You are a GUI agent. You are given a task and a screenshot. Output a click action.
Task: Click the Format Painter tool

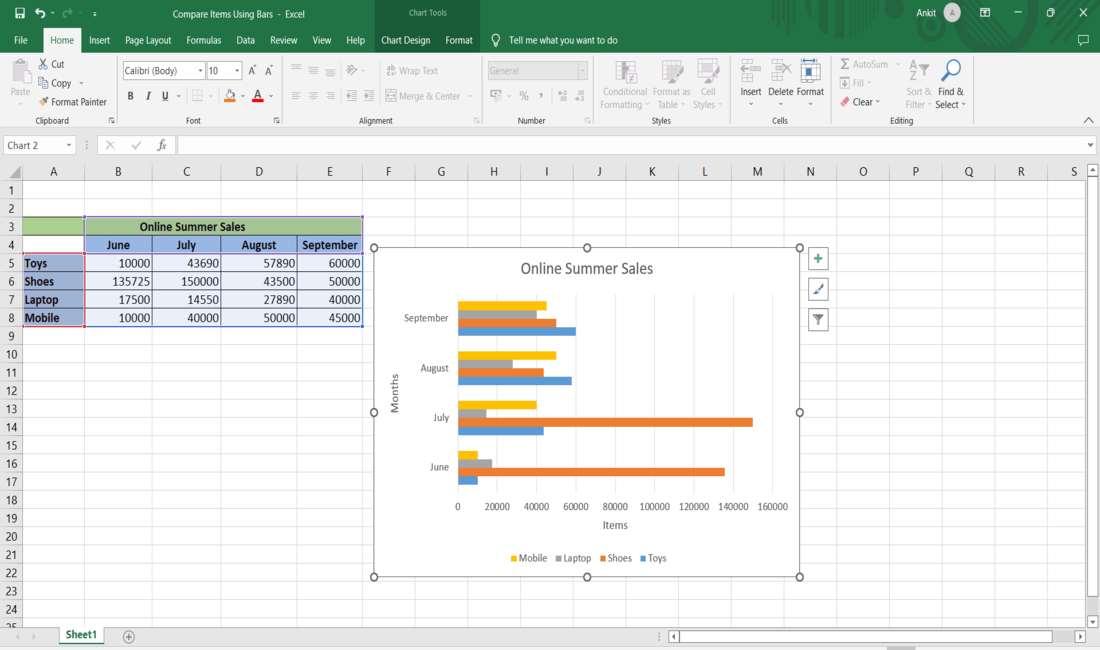coord(72,102)
